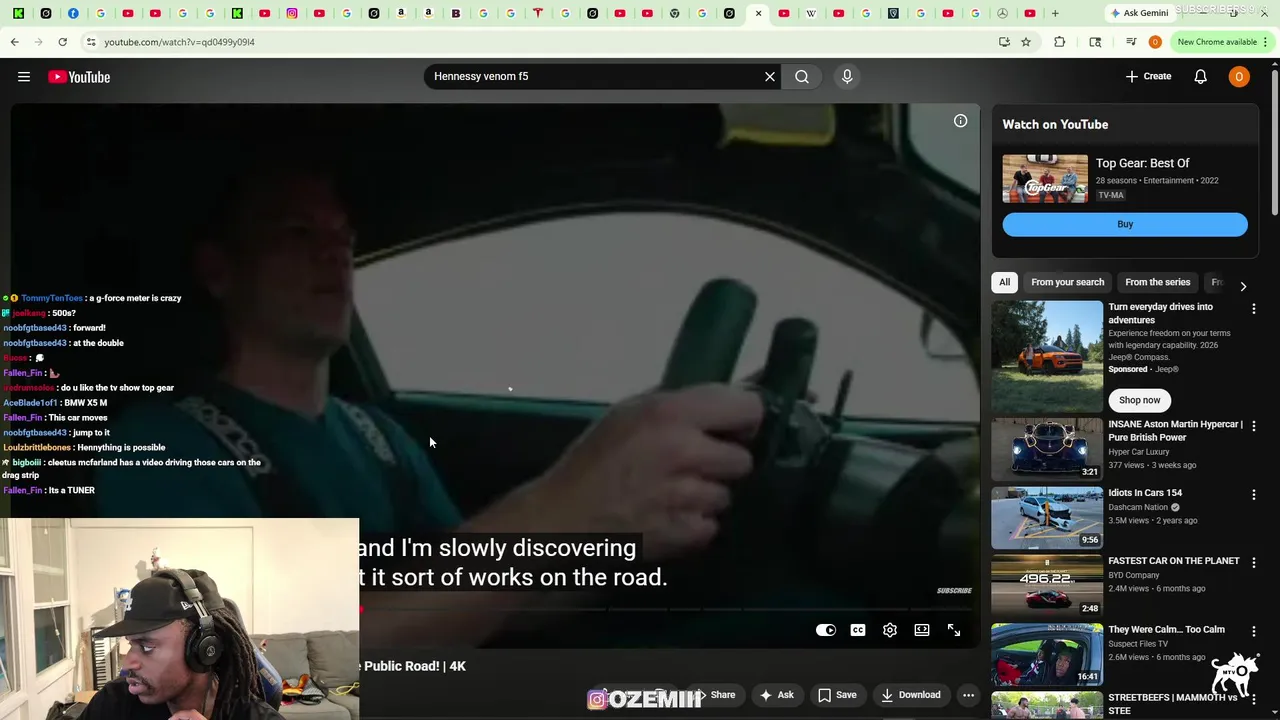Click the address bar URL
This screenshot has height=720, width=1280.
pos(180,42)
